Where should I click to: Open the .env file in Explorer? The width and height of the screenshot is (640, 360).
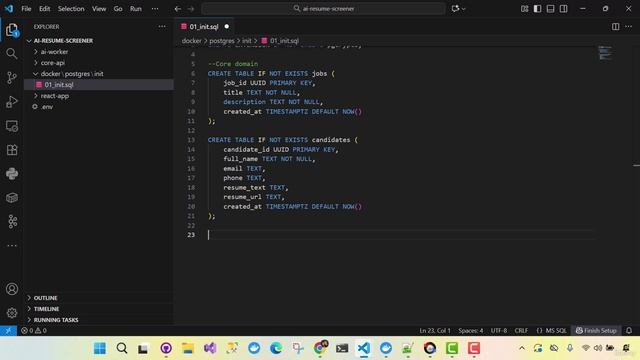(x=47, y=107)
